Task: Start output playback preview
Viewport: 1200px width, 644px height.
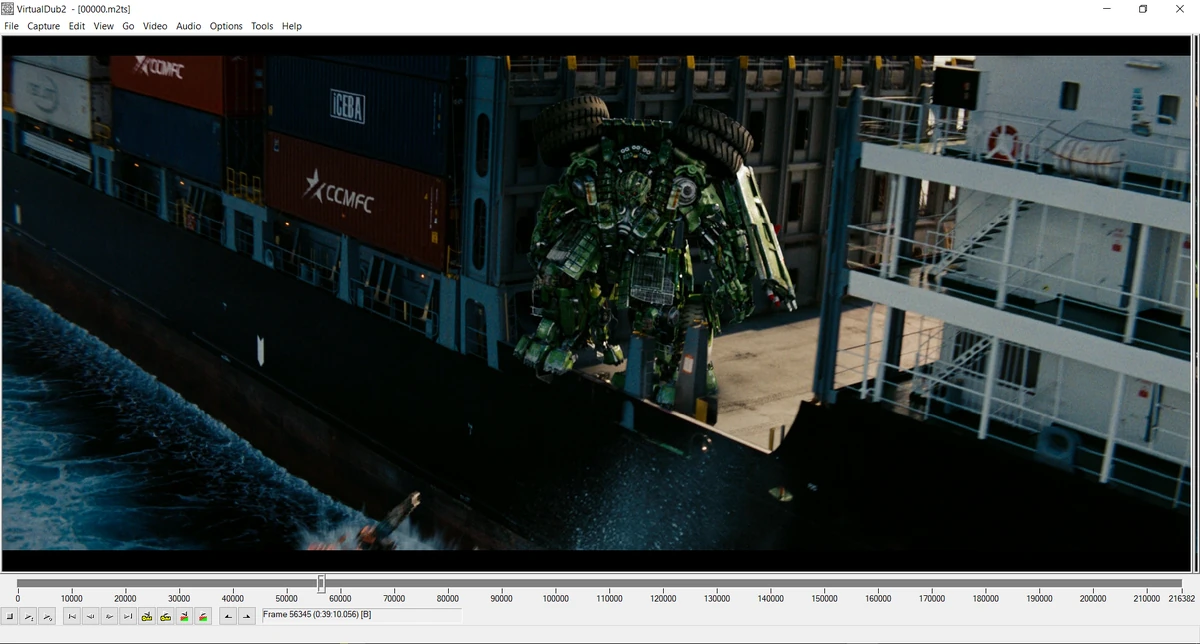Action: click(x=47, y=616)
